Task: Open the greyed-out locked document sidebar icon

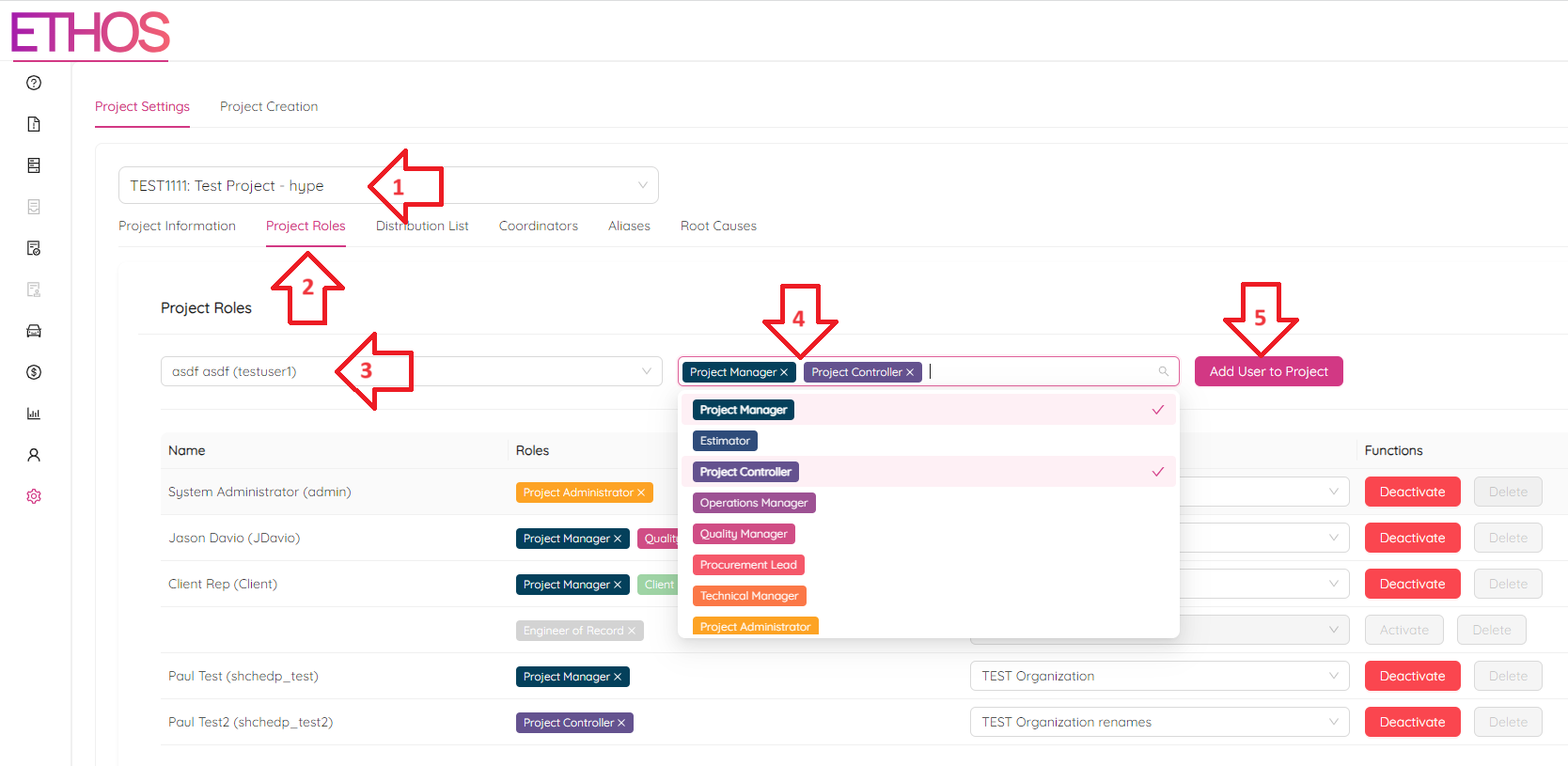Action: click(34, 289)
